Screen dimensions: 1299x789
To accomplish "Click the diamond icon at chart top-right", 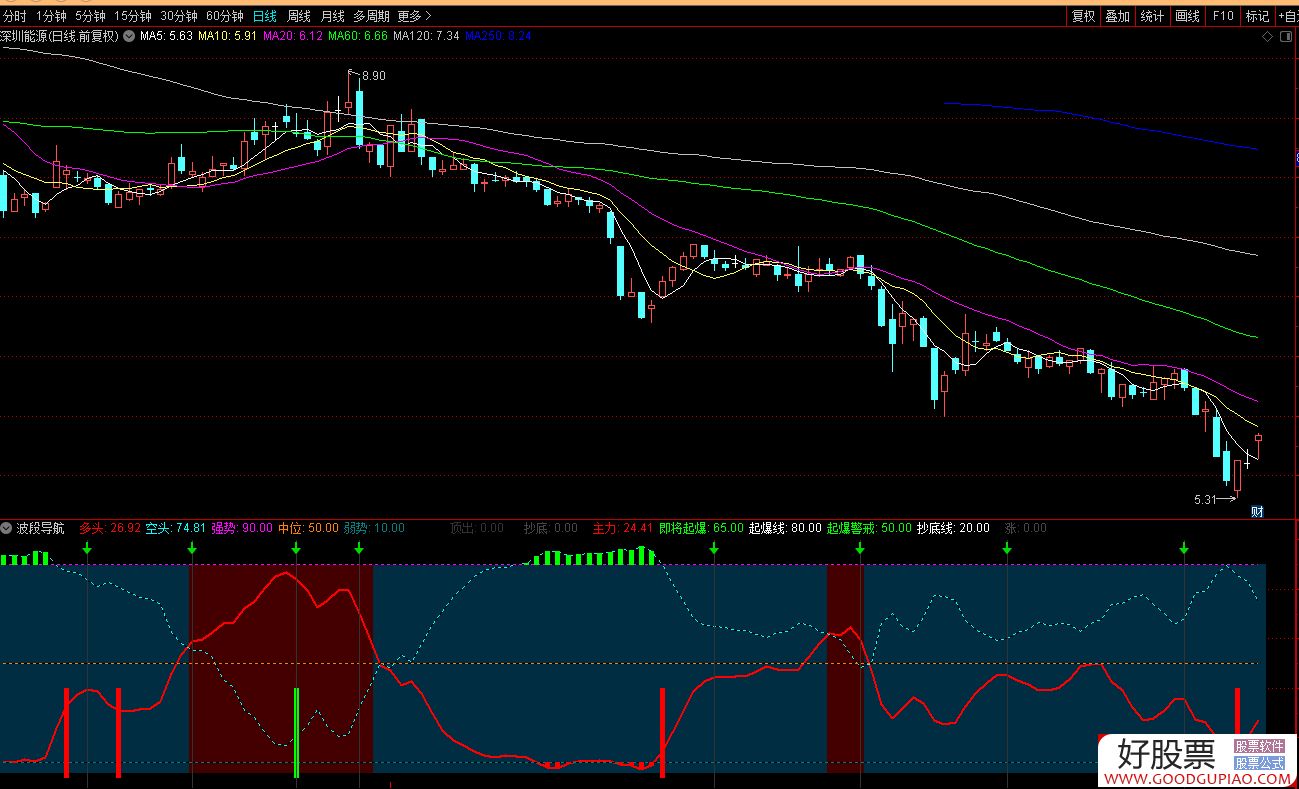I will point(1268,37).
